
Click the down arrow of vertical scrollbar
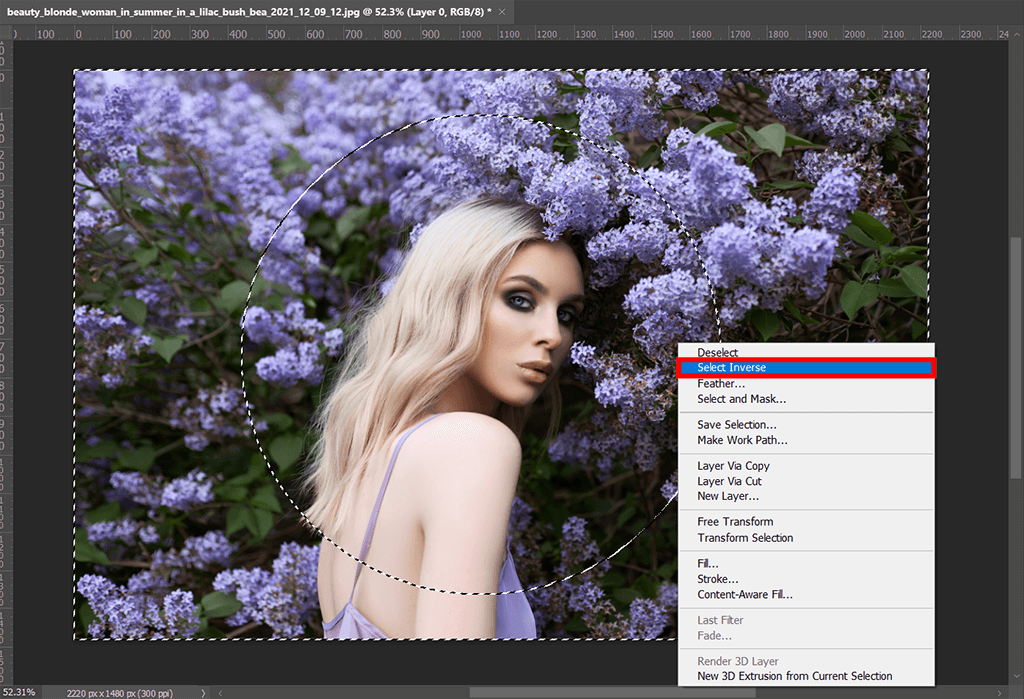[1016, 677]
